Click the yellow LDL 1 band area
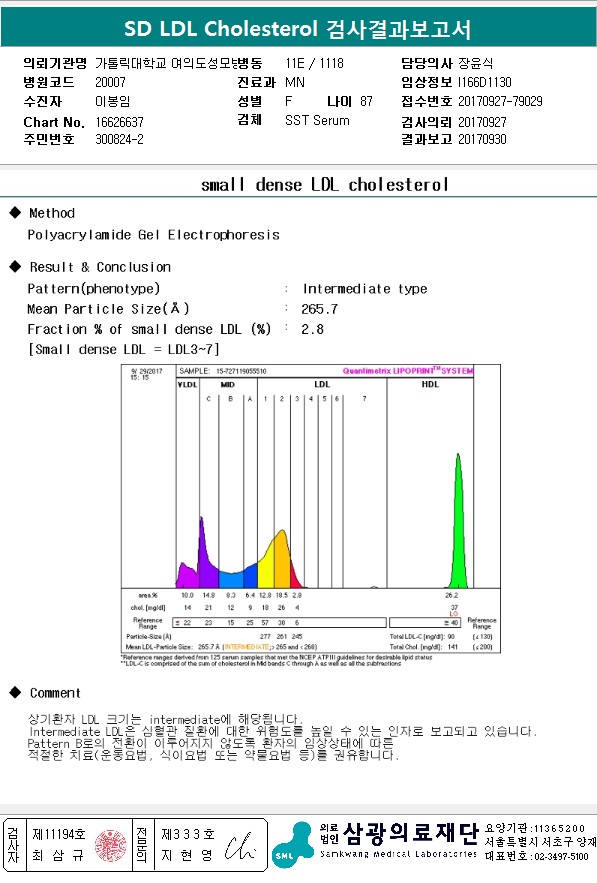The width and height of the screenshot is (597, 883). [x=266, y=569]
